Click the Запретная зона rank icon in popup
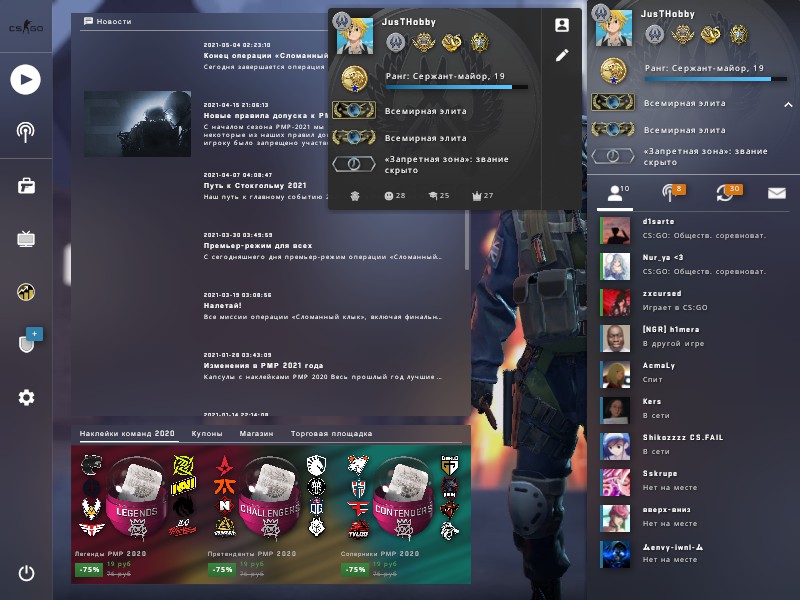Screen dimensions: 800x600 coord(354,164)
